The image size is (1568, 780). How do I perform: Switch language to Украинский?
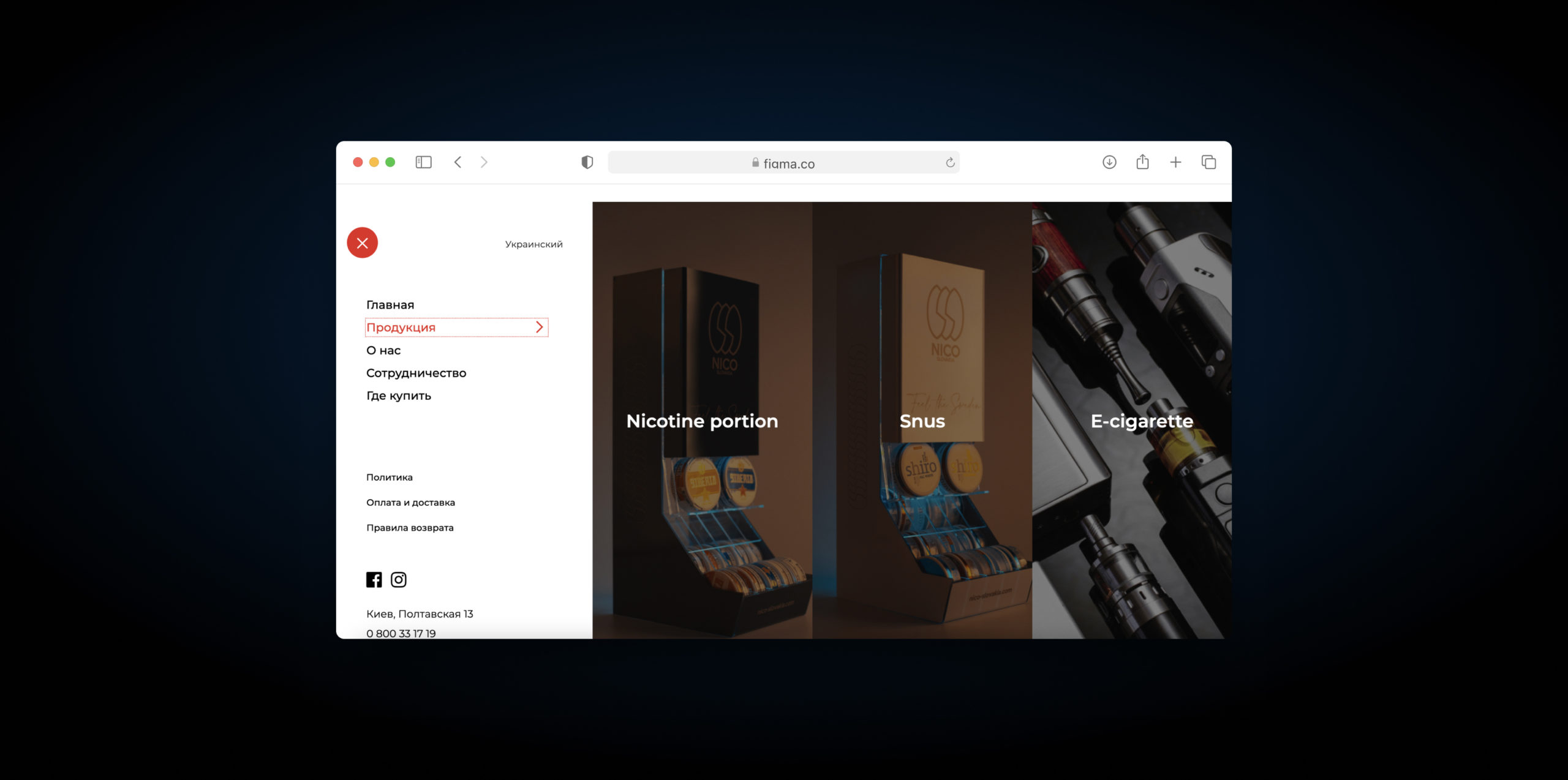(533, 244)
